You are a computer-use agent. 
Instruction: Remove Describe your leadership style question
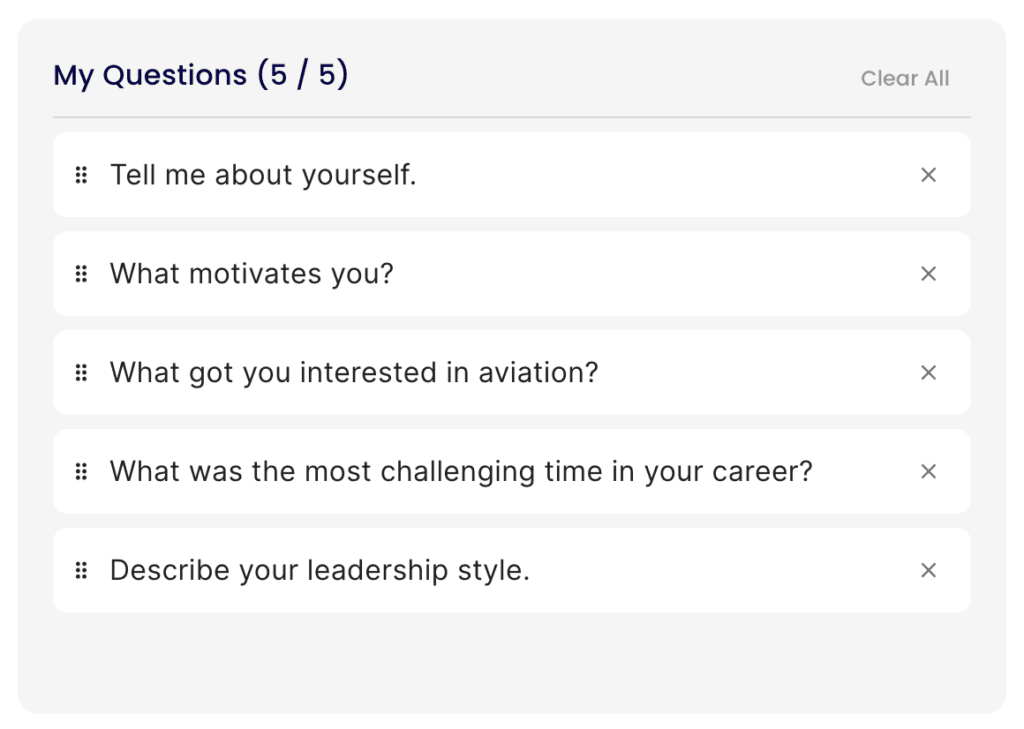click(928, 570)
